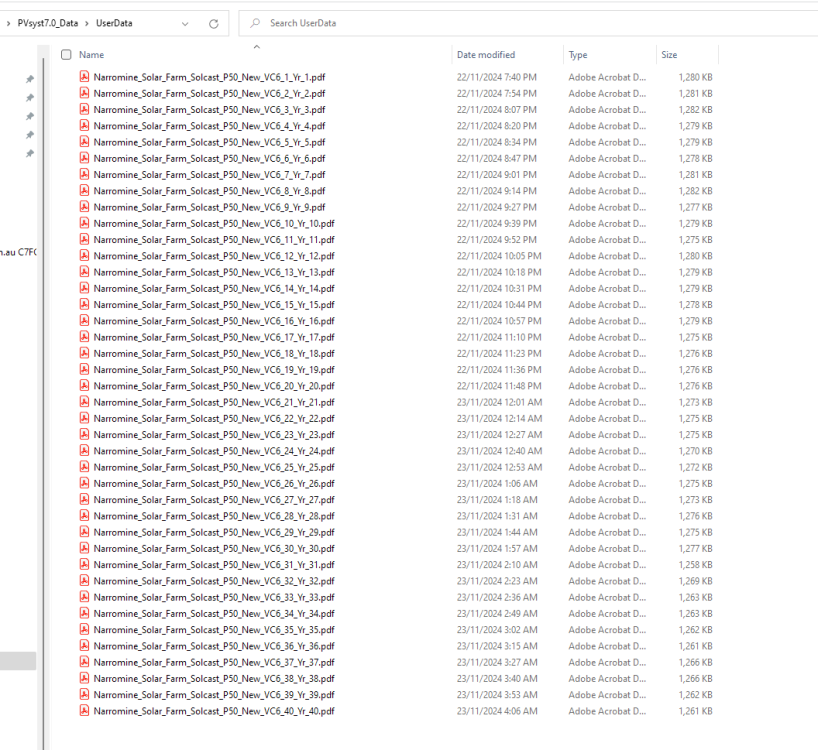Click the PDF icon of VC6_25_Yr_25 file
The width and height of the screenshot is (818, 750).
point(85,467)
